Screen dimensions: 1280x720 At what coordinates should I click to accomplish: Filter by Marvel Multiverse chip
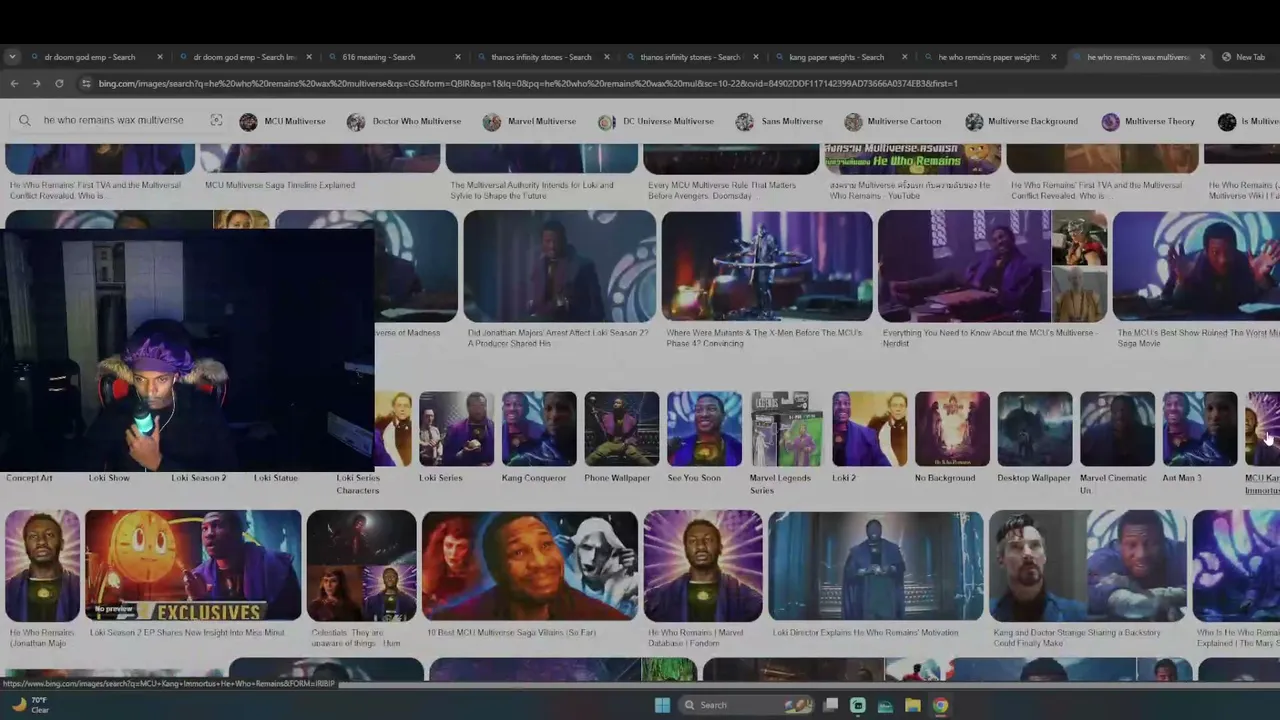coord(529,121)
